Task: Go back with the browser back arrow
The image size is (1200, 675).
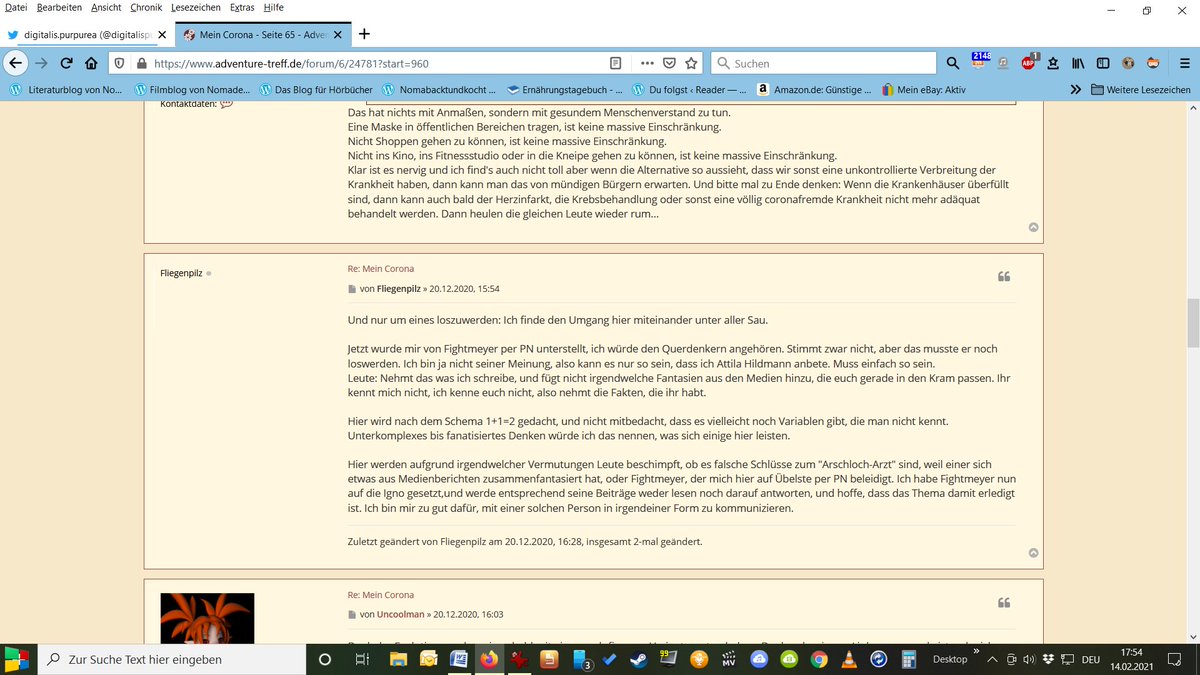Action: (x=15, y=62)
